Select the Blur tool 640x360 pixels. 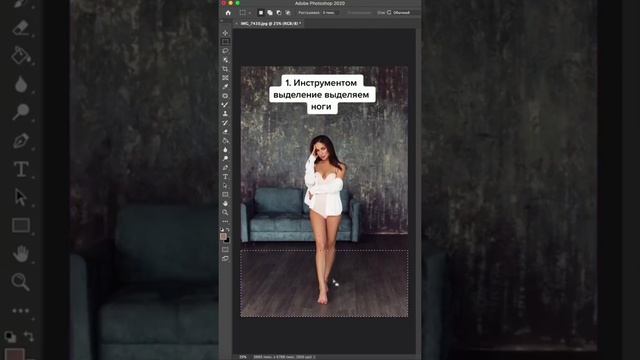tap(225, 150)
